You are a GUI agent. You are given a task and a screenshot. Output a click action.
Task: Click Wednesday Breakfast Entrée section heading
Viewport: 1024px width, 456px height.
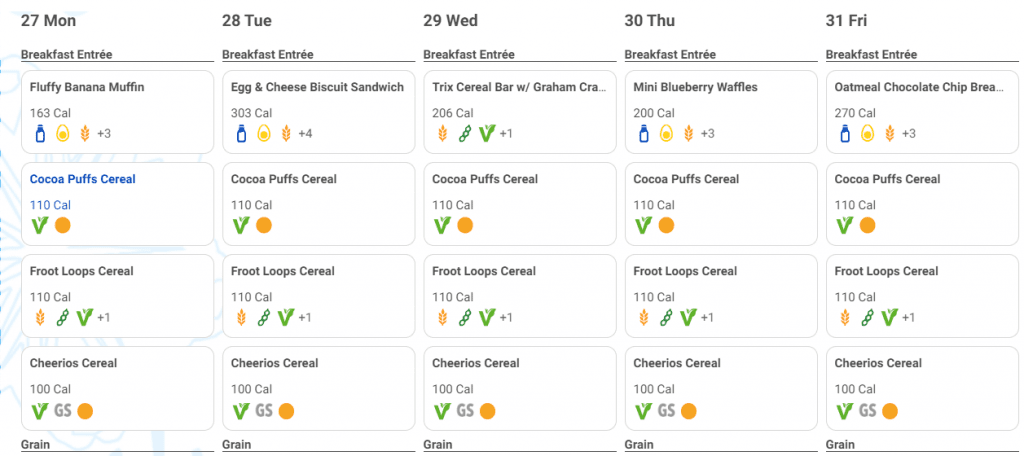[x=469, y=54]
